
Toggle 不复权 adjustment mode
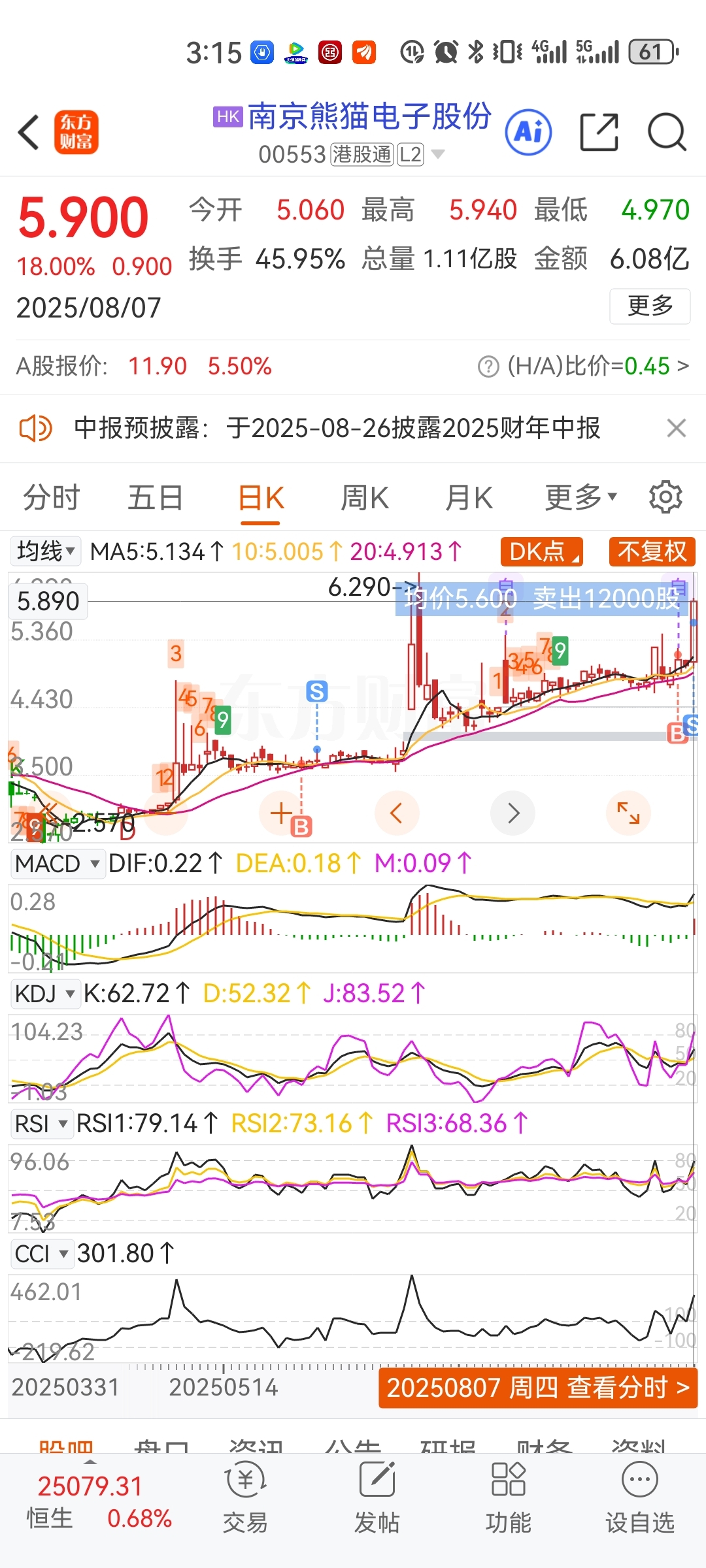652,551
